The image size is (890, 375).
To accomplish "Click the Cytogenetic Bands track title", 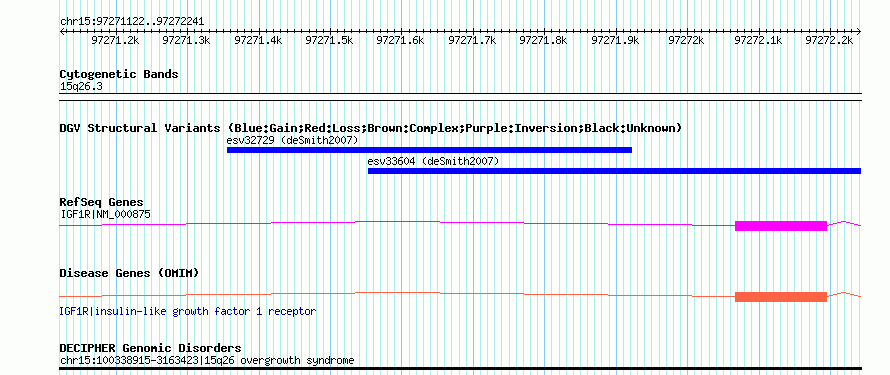I will [119, 74].
